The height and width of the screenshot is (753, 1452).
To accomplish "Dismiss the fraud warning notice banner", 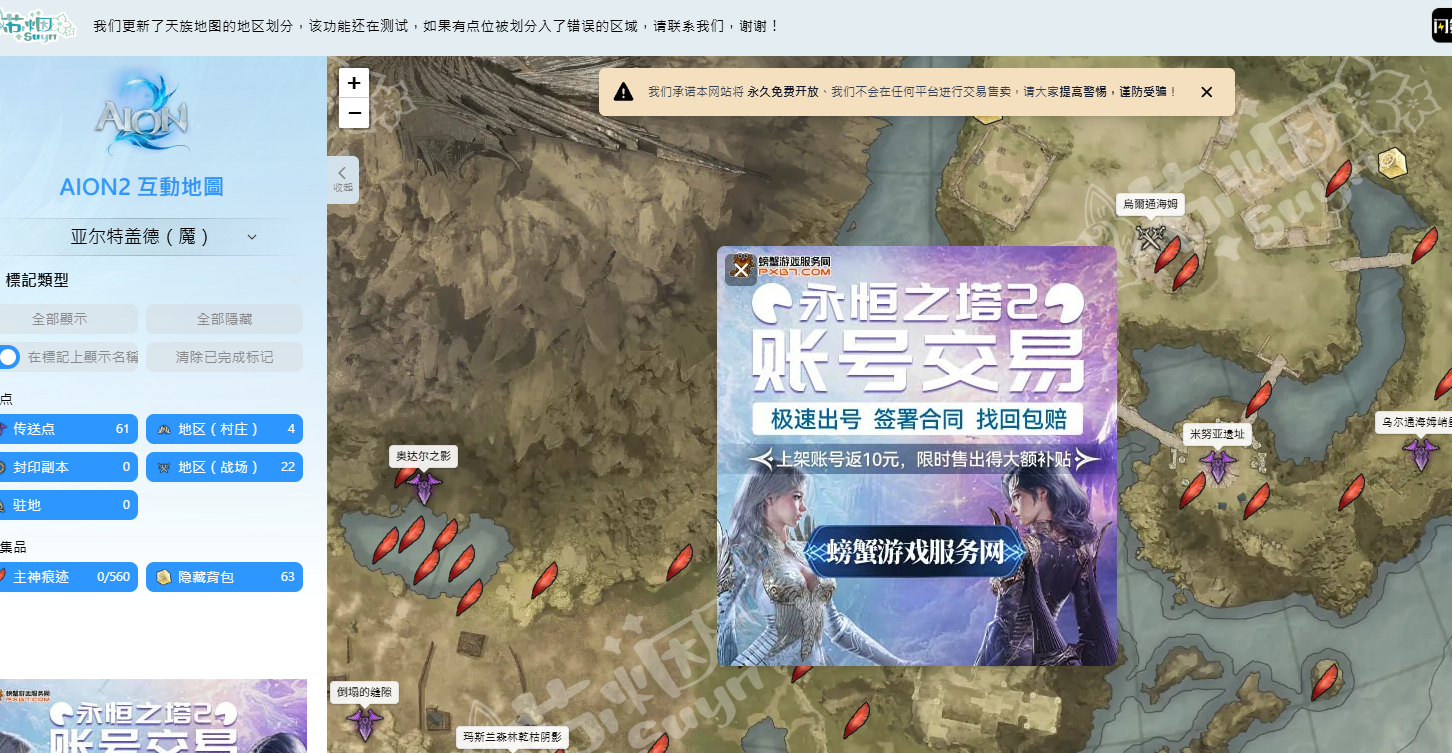I will tap(1206, 92).
